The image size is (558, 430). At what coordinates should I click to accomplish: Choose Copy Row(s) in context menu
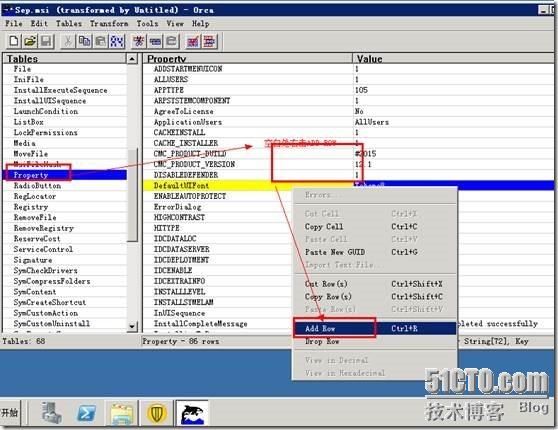[x=374, y=297]
